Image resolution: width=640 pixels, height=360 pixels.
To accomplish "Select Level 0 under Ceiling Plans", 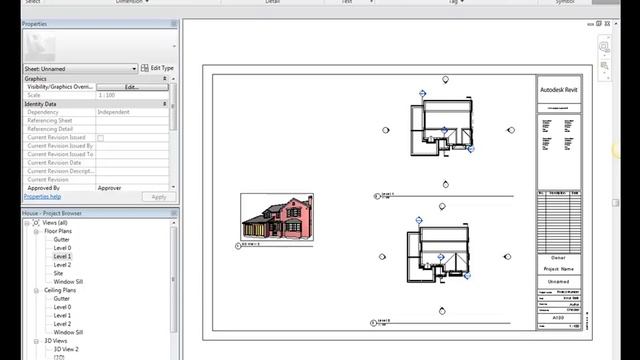I will tap(62, 307).
